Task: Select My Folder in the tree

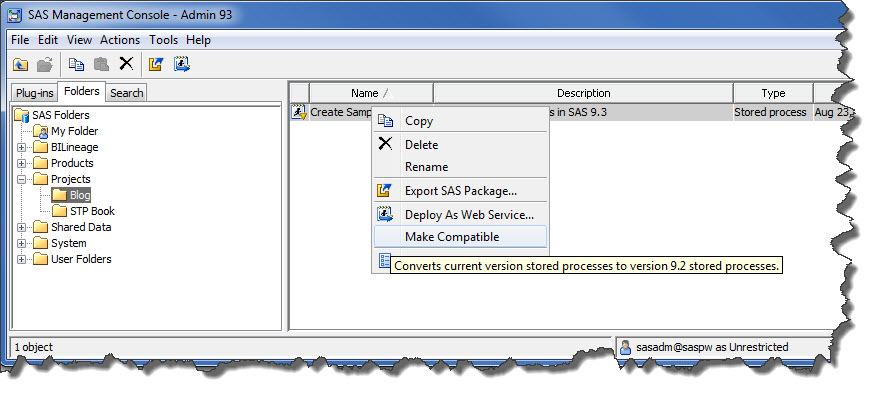Action: click(x=74, y=131)
